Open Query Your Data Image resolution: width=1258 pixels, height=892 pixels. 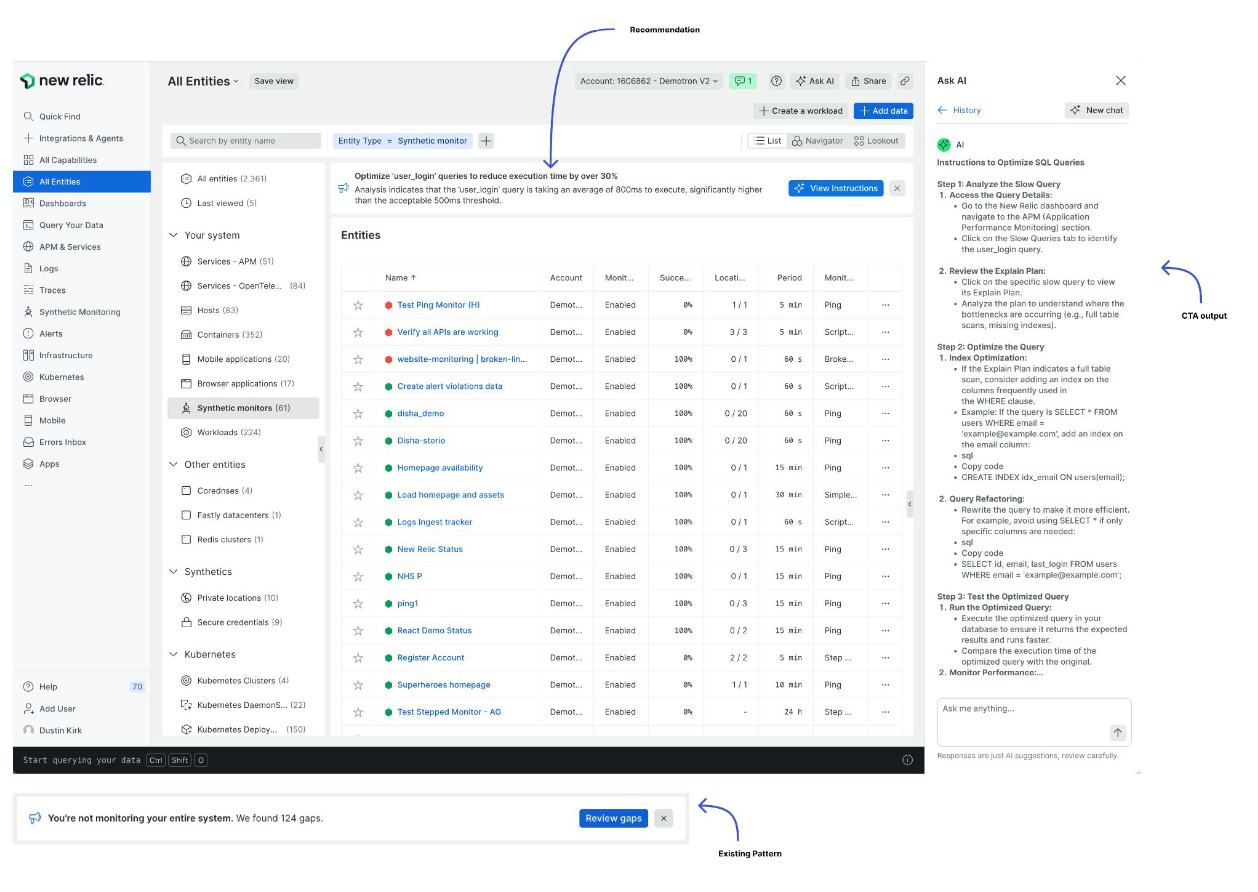pos(71,225)
